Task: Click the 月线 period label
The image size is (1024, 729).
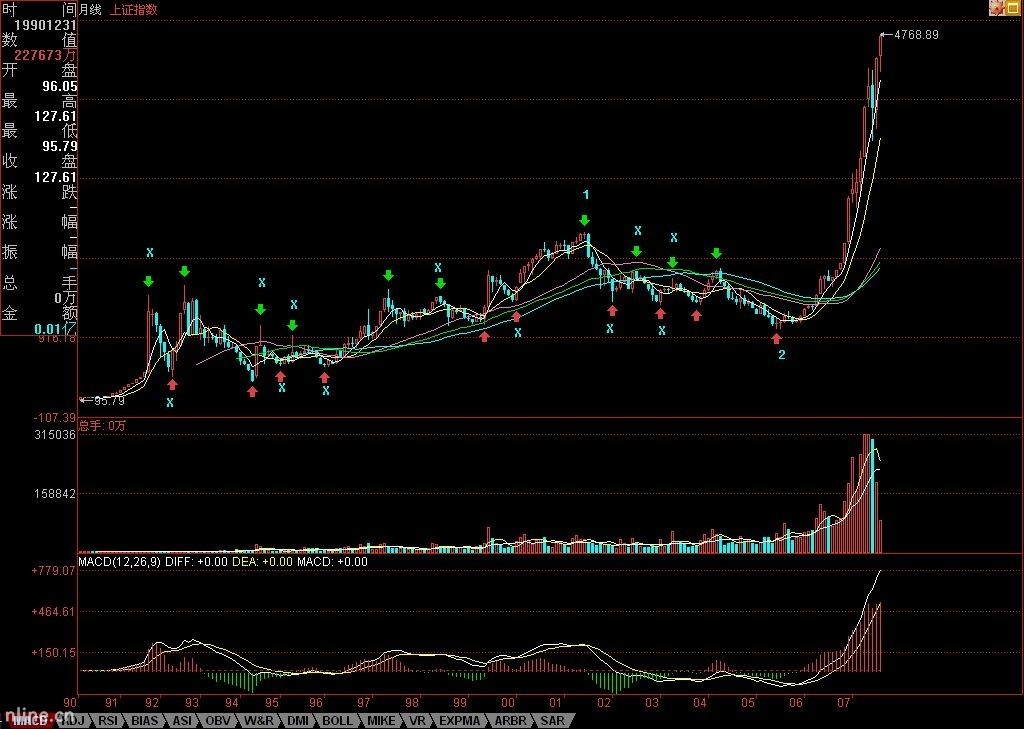Action: [x=90, y=9]
